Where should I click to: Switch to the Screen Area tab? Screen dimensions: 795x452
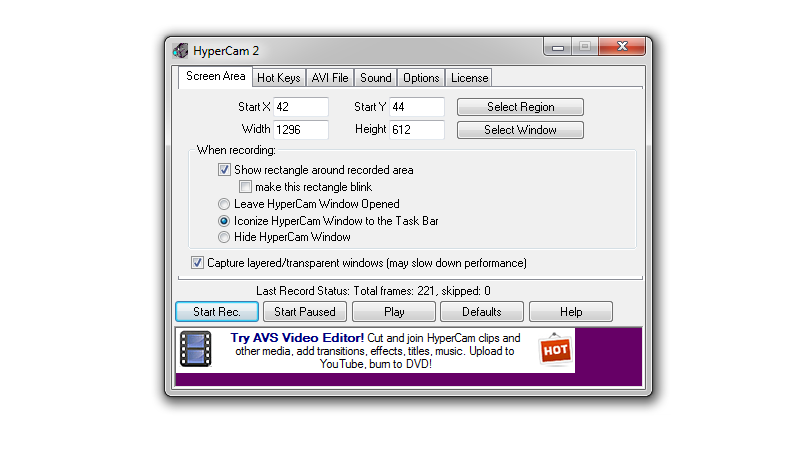(x=215, y=77)
